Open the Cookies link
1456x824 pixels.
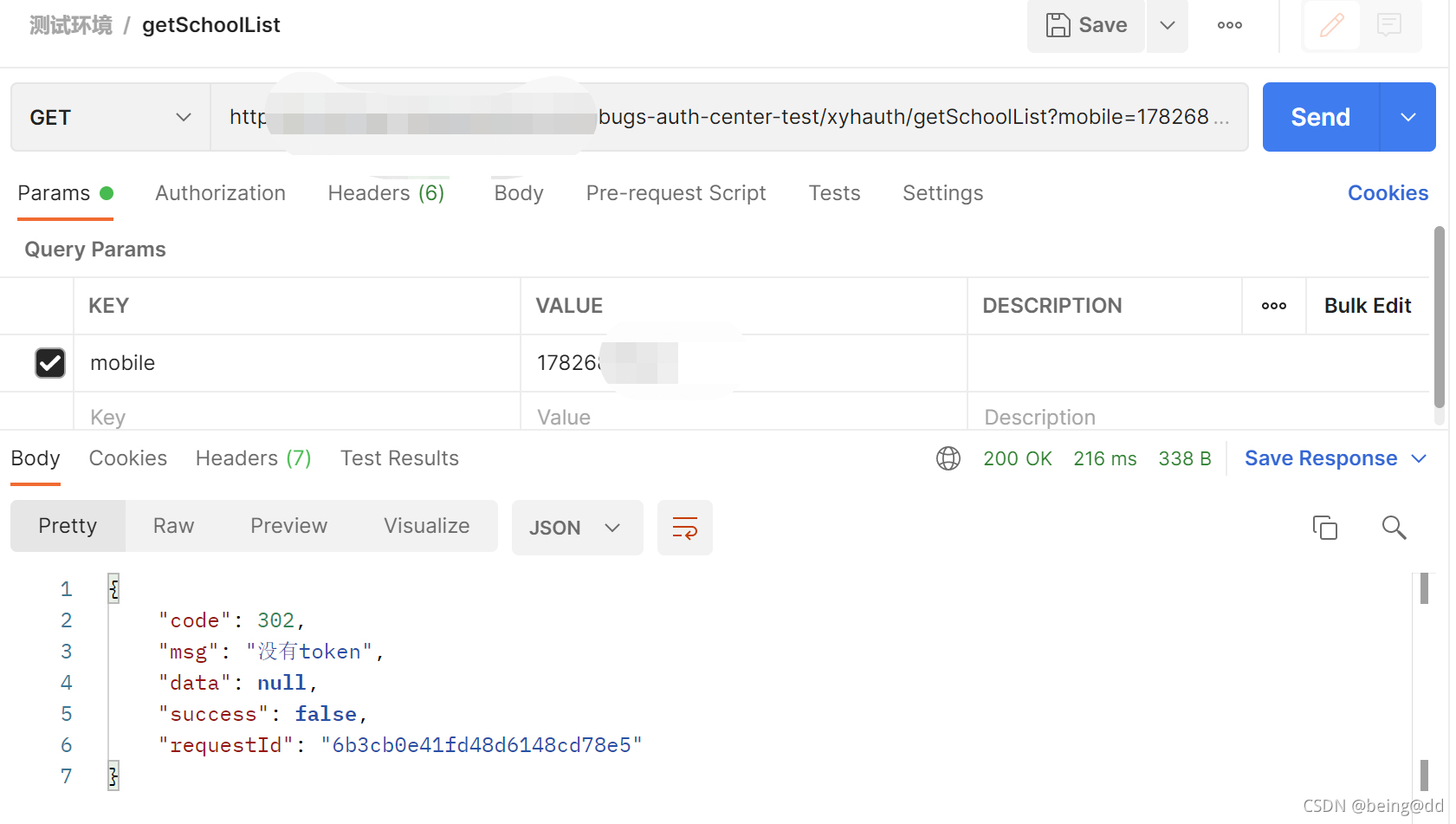coord(1388,192)
